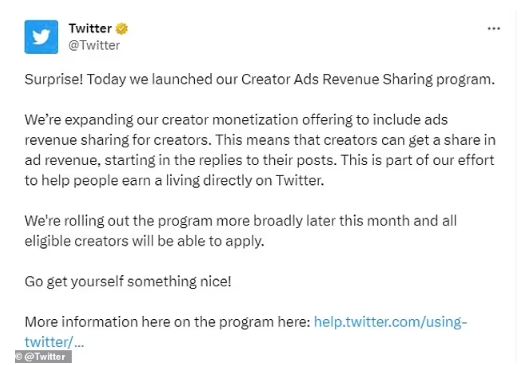Click the gold verified badge
This screenshot has width=525, height=365.
click(x=122, y=29)
